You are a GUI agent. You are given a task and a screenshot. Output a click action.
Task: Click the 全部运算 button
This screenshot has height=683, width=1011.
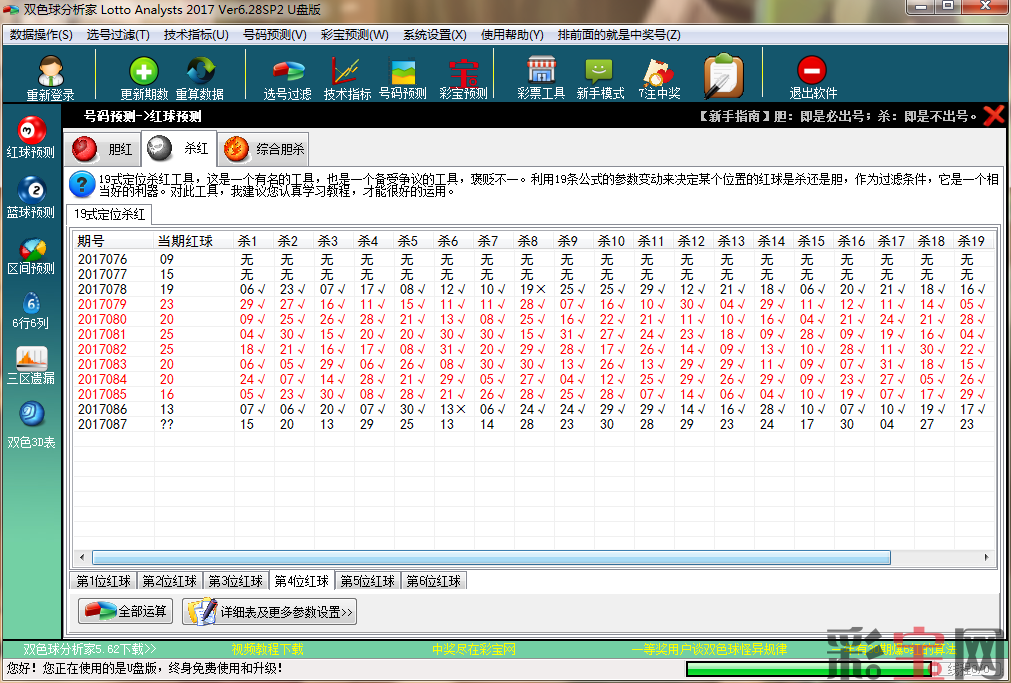click(126, 611)
